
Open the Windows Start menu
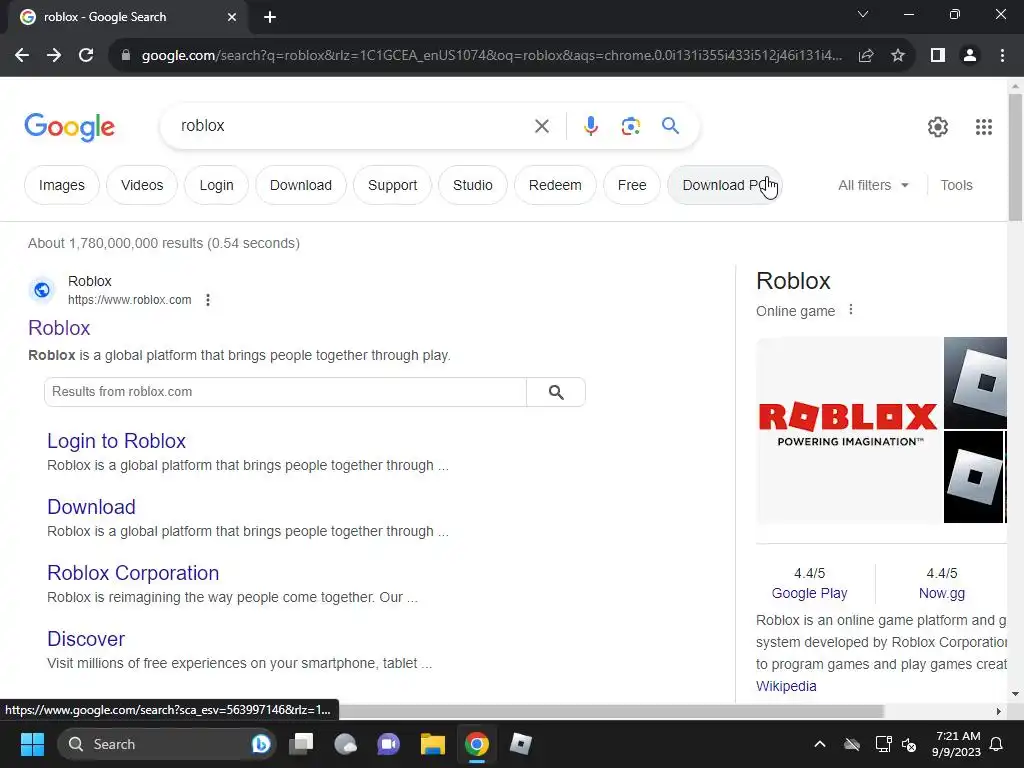pyautogui.click(x=32, y=744)
